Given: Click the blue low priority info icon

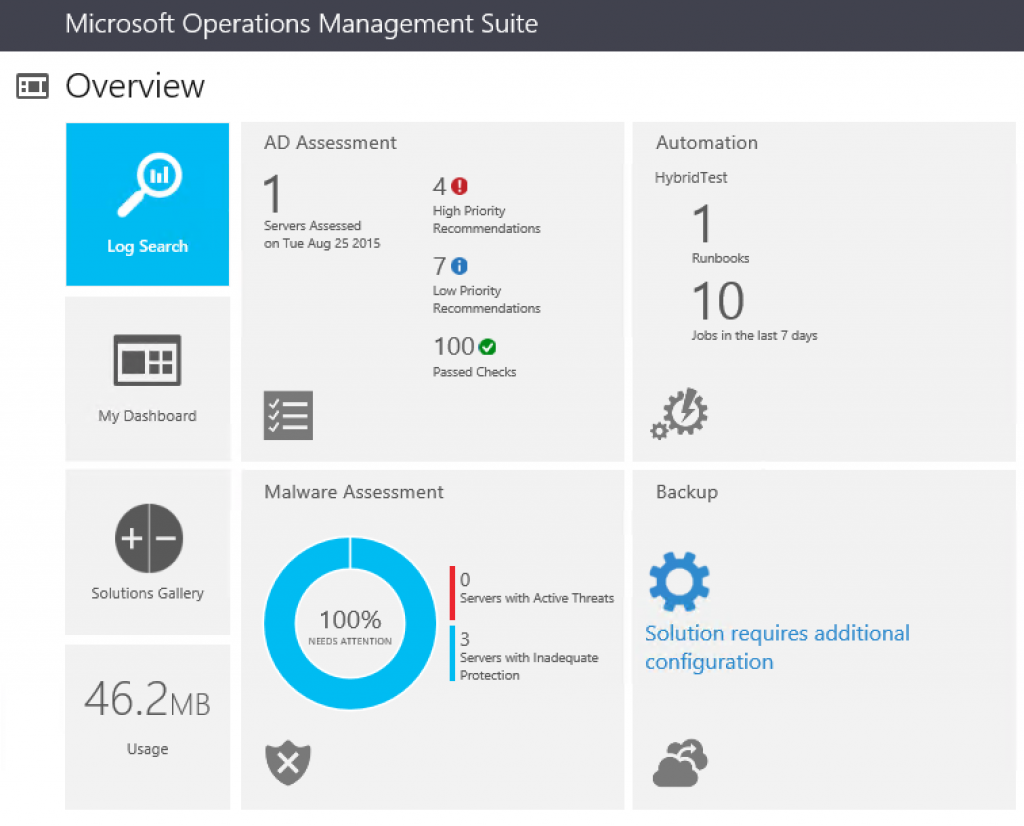Looking at the screenshot, I should tap(460, 266).
